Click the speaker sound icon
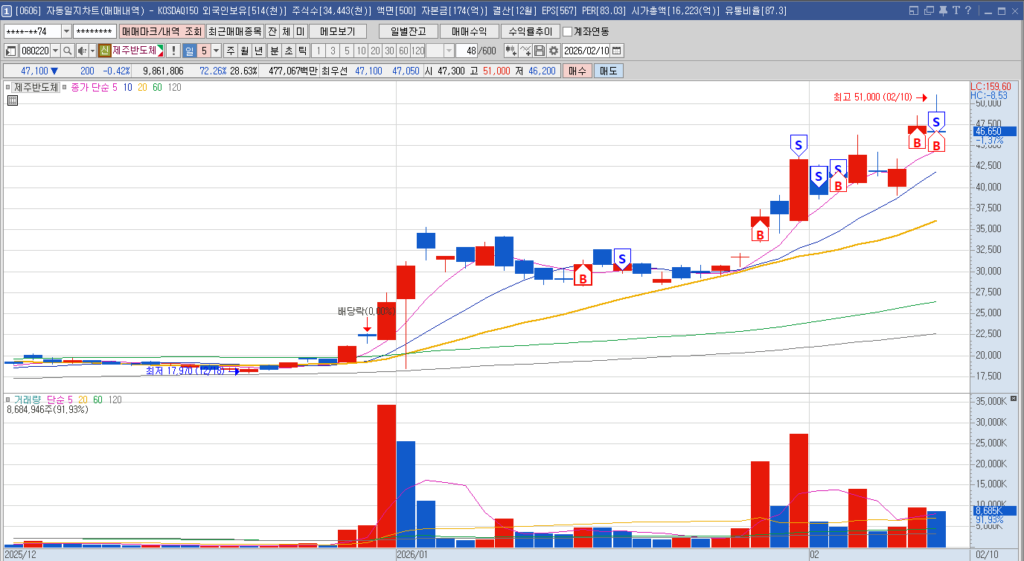1024x561 pixels. [81, 51]
